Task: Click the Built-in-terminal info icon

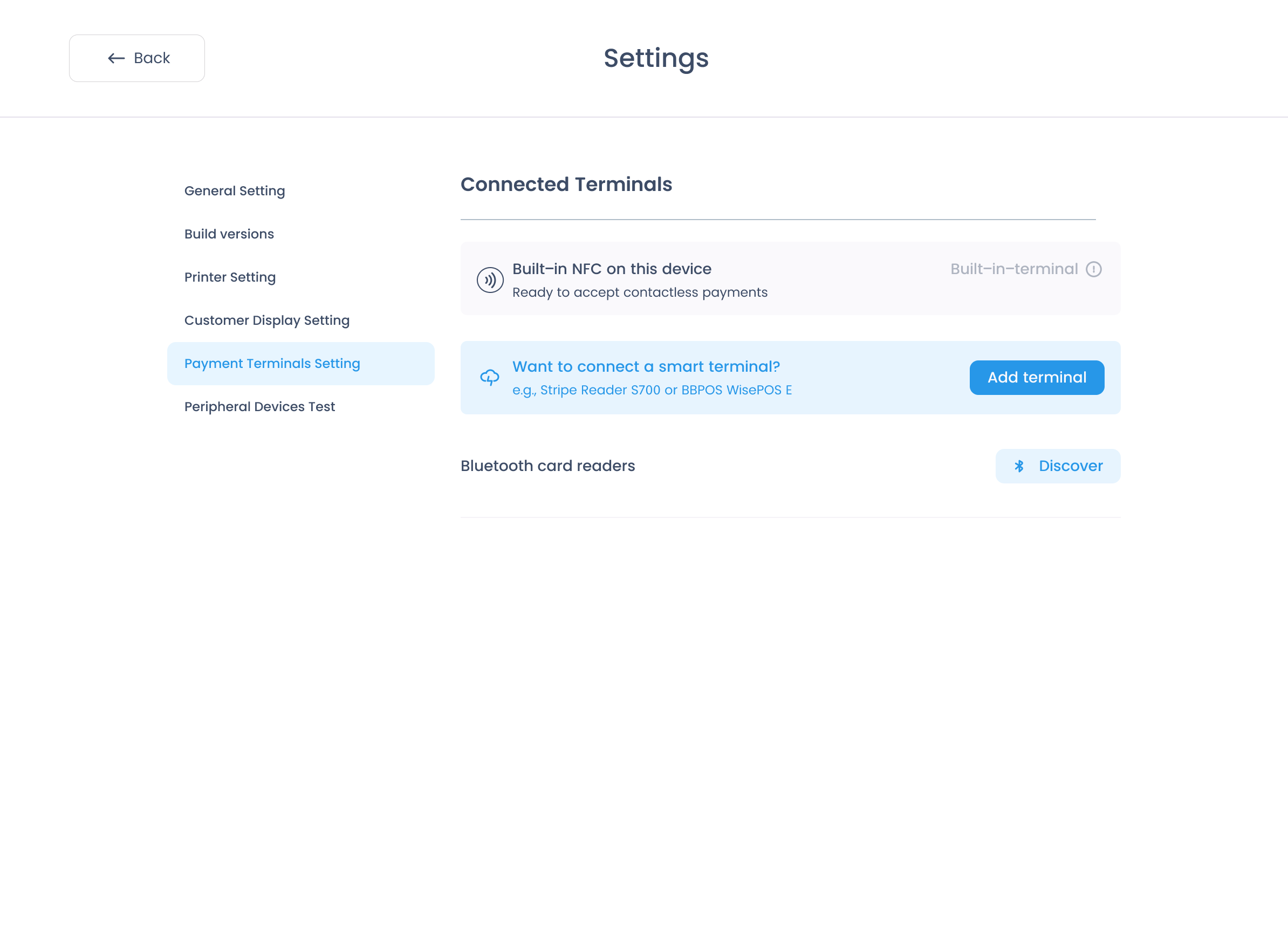Action: [1093, 269]
